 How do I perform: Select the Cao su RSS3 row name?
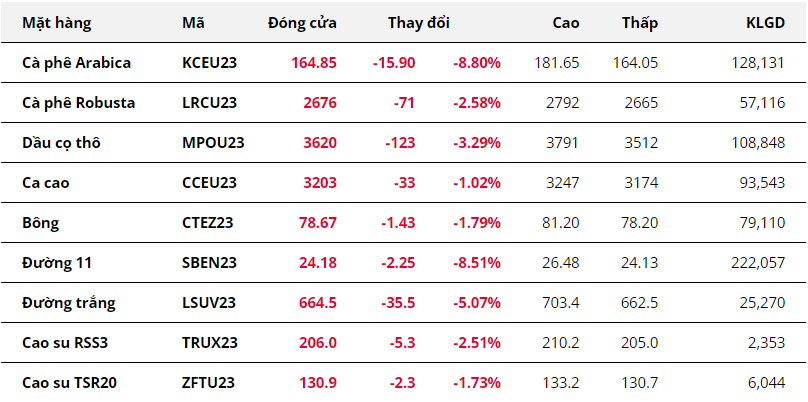tap(66, 342)
